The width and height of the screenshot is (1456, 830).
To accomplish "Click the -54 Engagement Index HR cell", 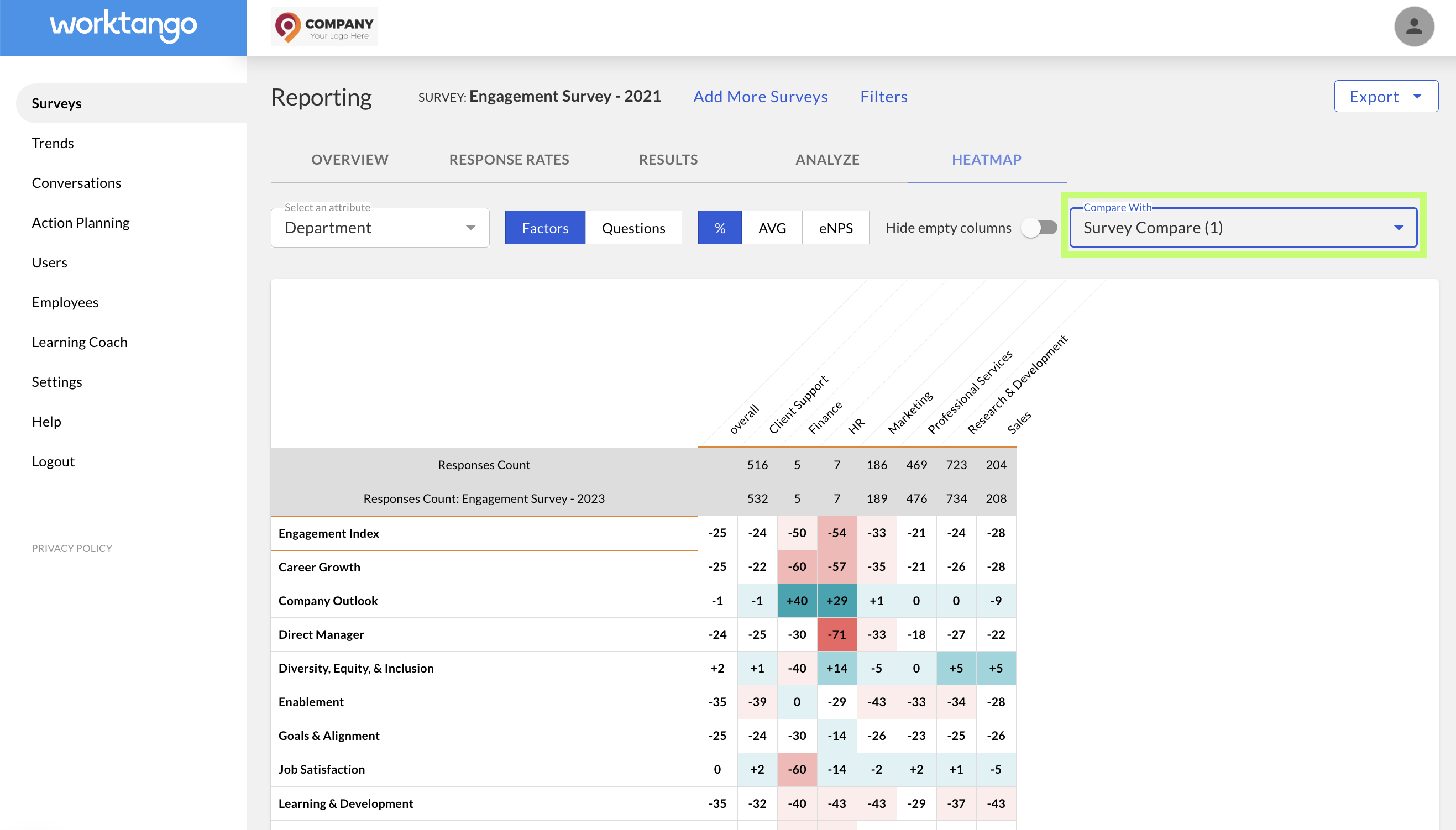I will (x=836, y=533).
